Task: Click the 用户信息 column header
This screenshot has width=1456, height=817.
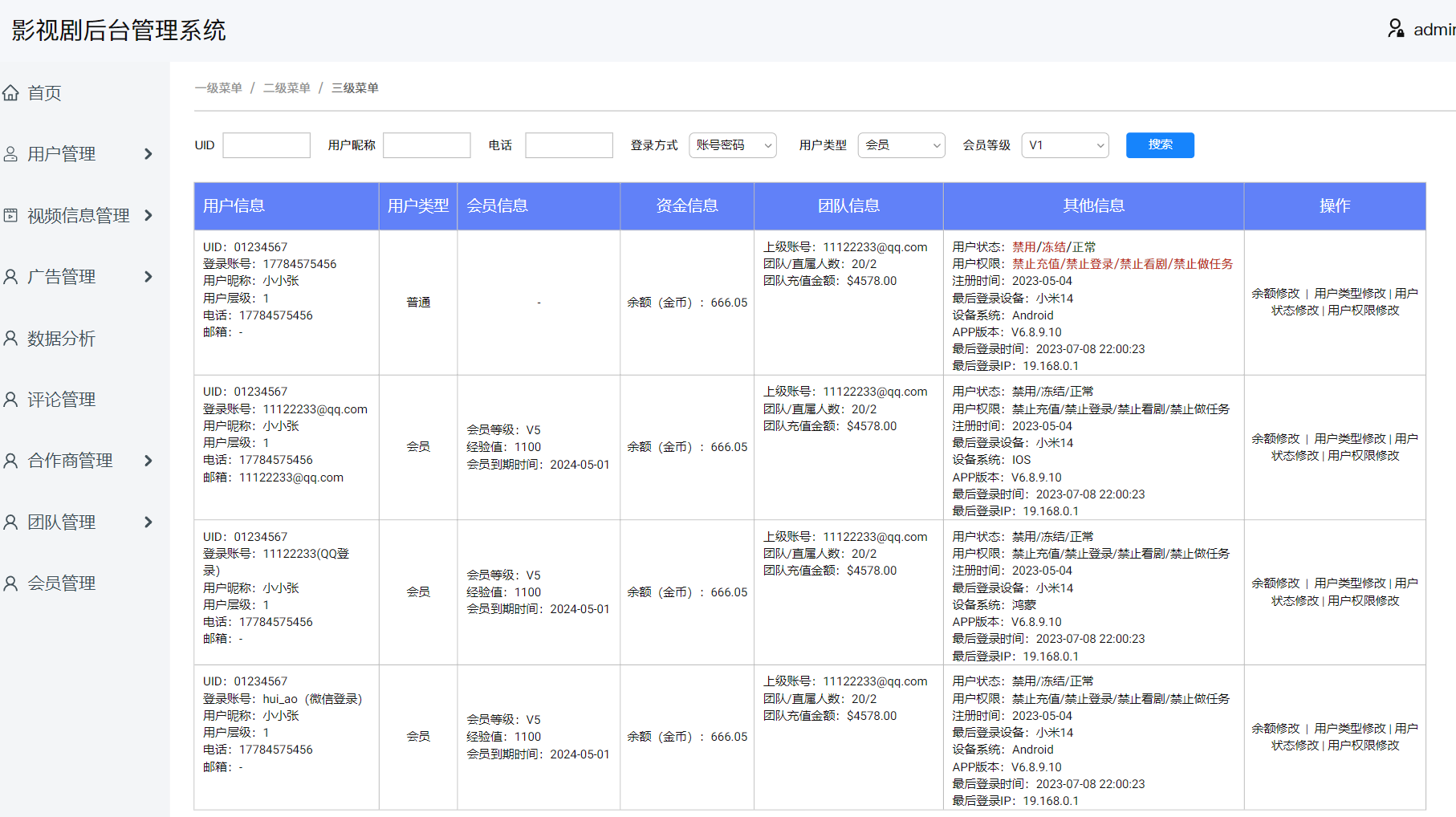Action: pyautogui.click(x=287, y=206)
